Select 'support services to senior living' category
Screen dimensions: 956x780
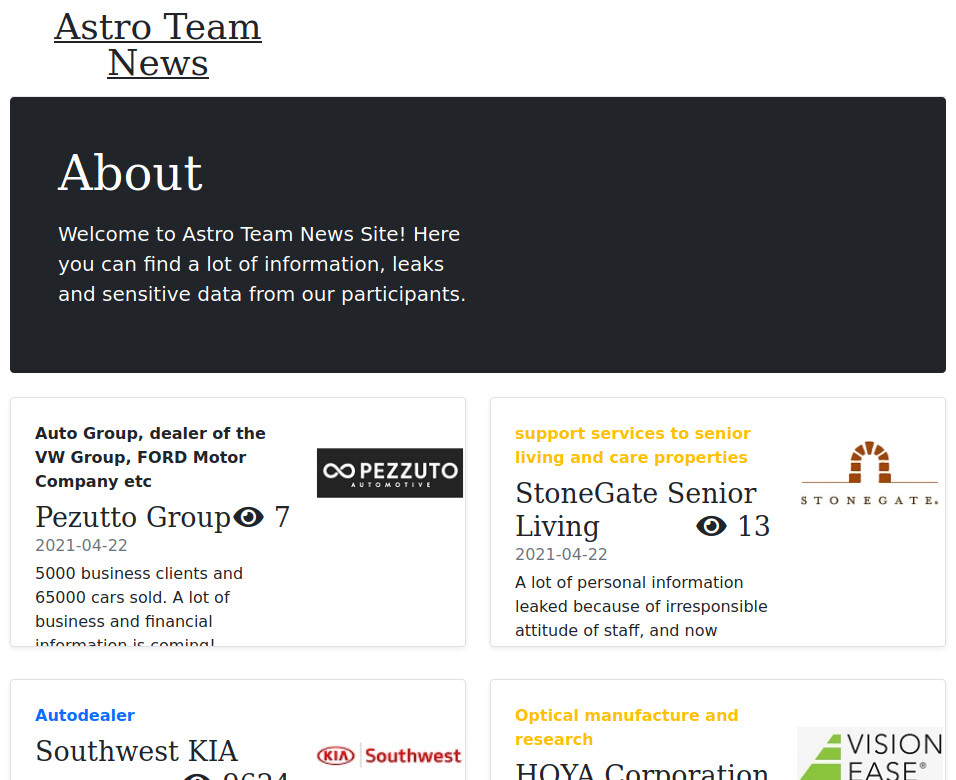(x=632, y=445)
